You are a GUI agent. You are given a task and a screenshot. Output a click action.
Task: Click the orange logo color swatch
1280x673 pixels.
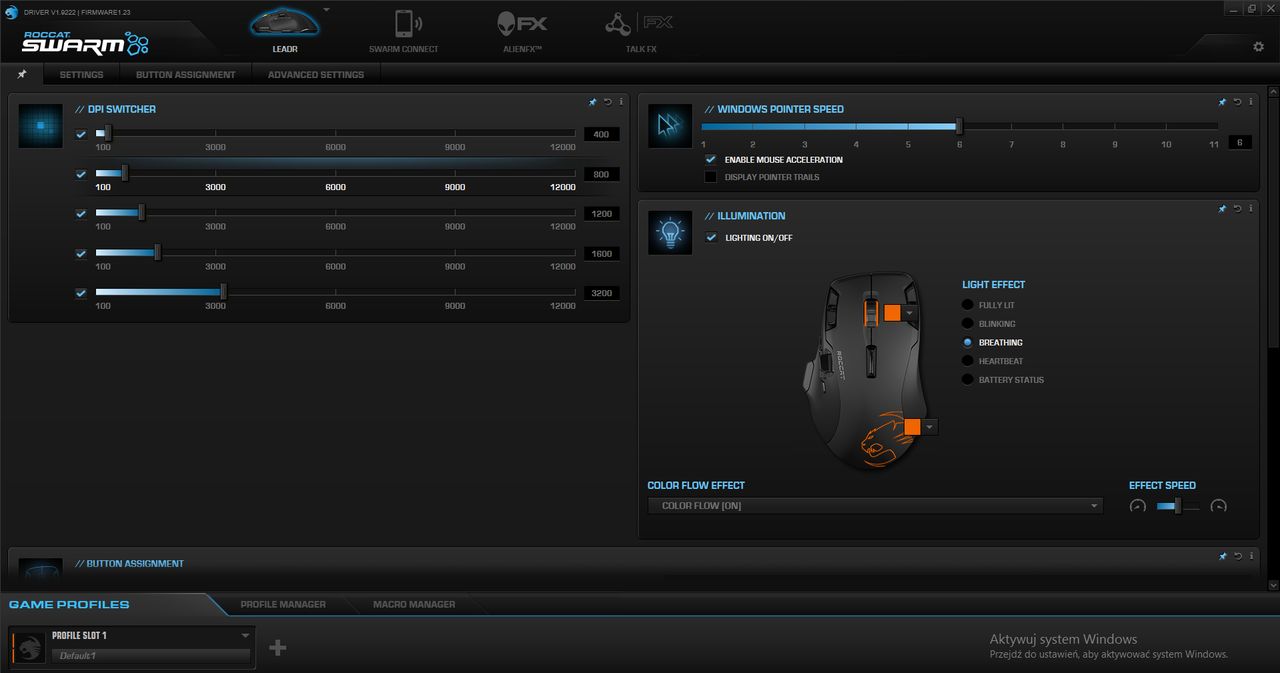tap(911, 427)
